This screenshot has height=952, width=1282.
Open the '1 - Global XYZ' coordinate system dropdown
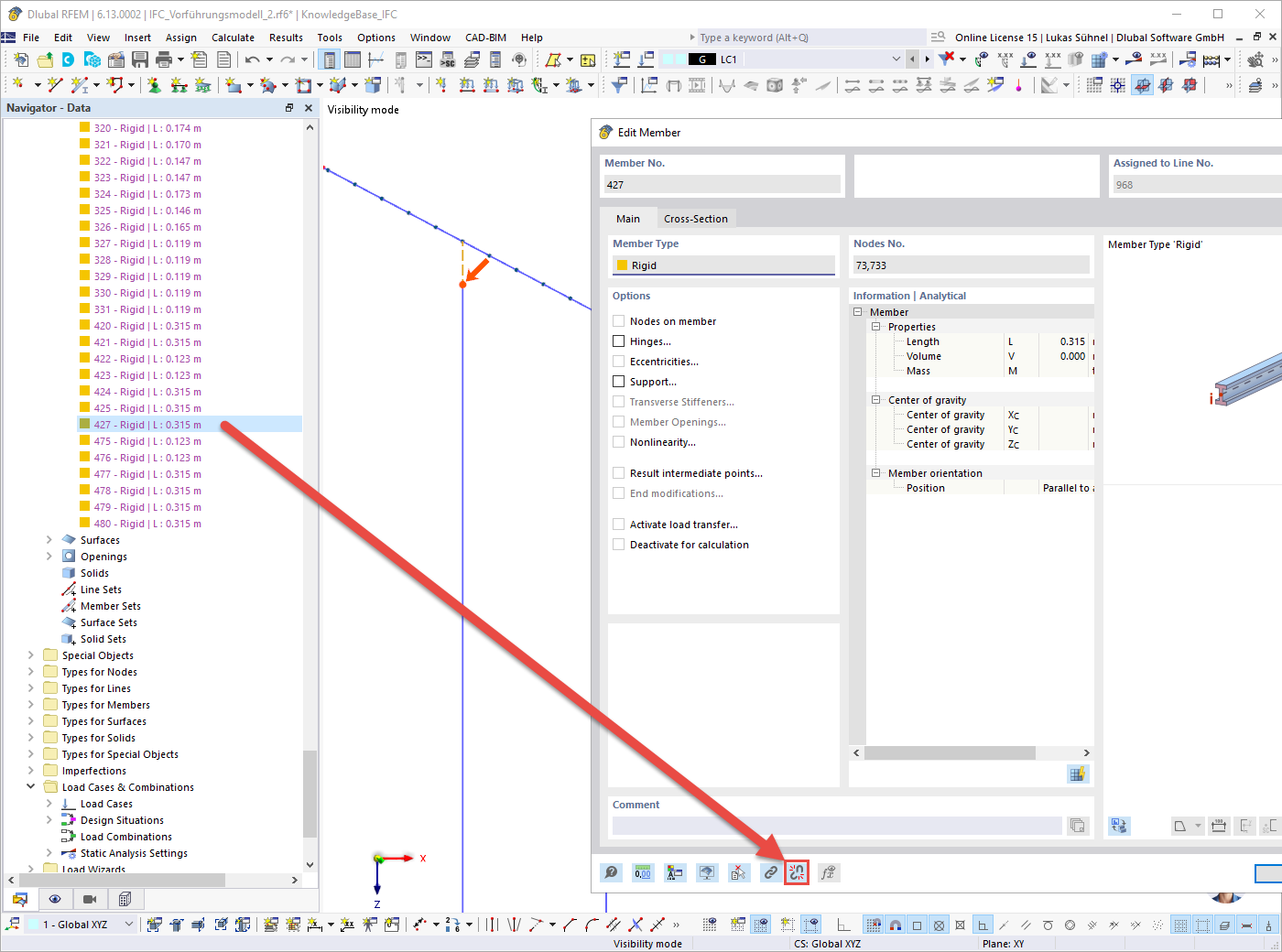tap(128, 925)
